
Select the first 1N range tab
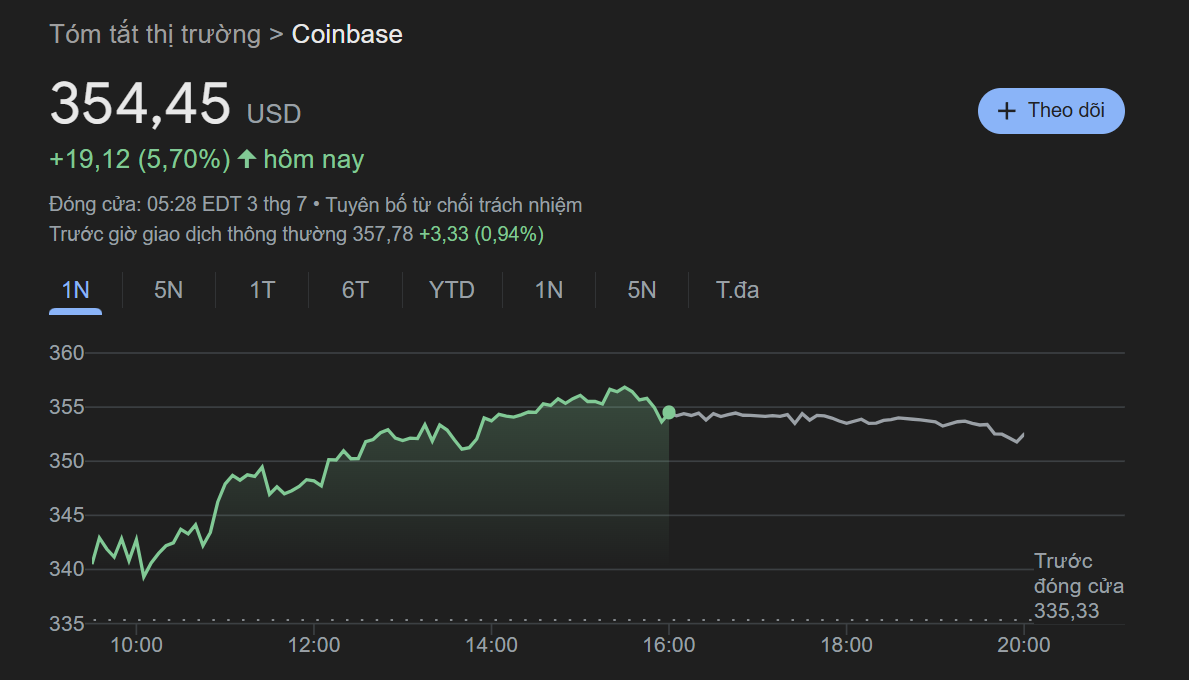coord(75,290)
